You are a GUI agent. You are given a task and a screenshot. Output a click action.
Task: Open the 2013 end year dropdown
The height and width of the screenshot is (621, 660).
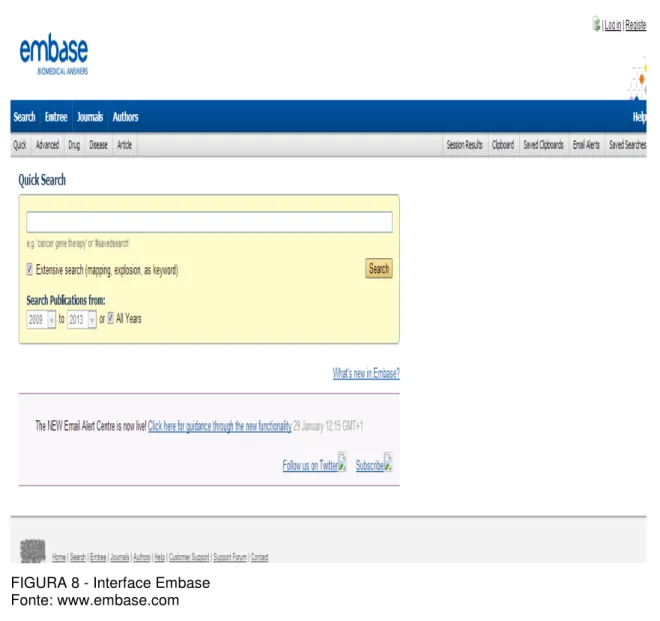pos(82,320)
